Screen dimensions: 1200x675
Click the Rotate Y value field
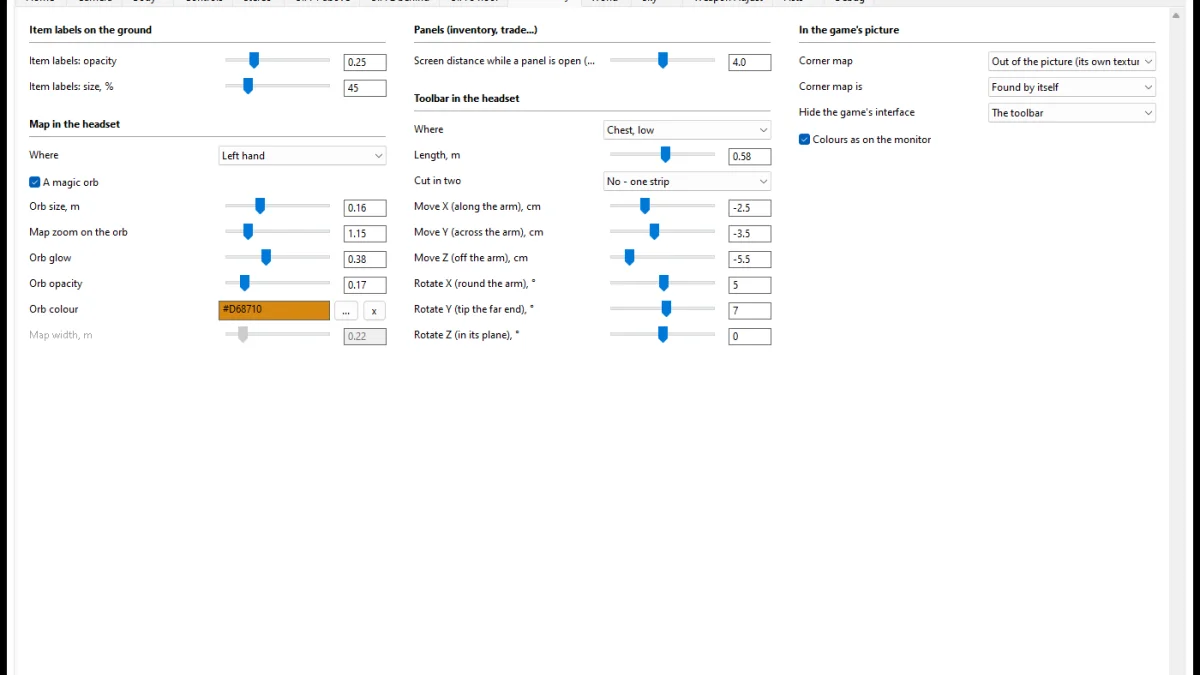[x=750, y=311]
